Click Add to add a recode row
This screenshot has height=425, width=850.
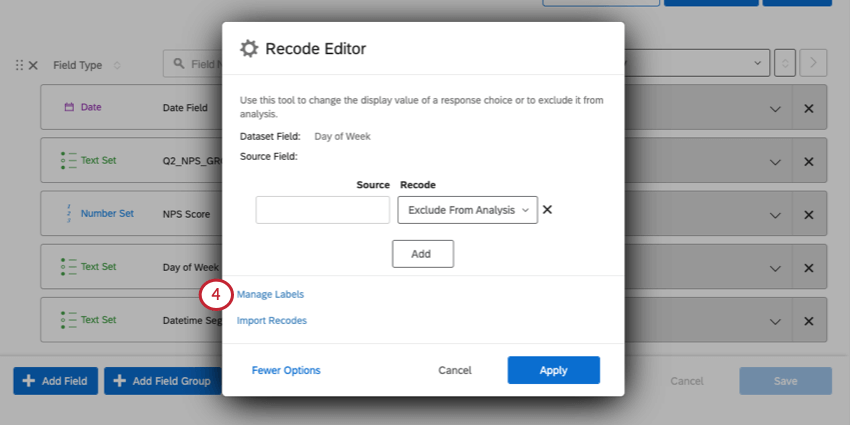pos(422,254)
